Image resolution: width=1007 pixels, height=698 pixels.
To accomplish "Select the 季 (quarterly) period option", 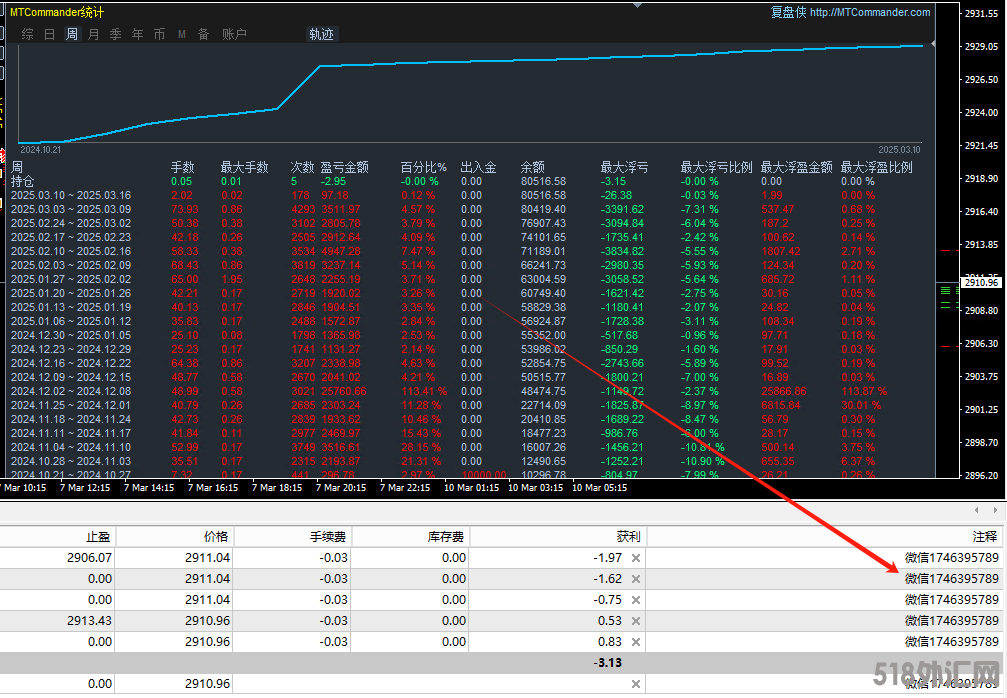I will 115,34.
